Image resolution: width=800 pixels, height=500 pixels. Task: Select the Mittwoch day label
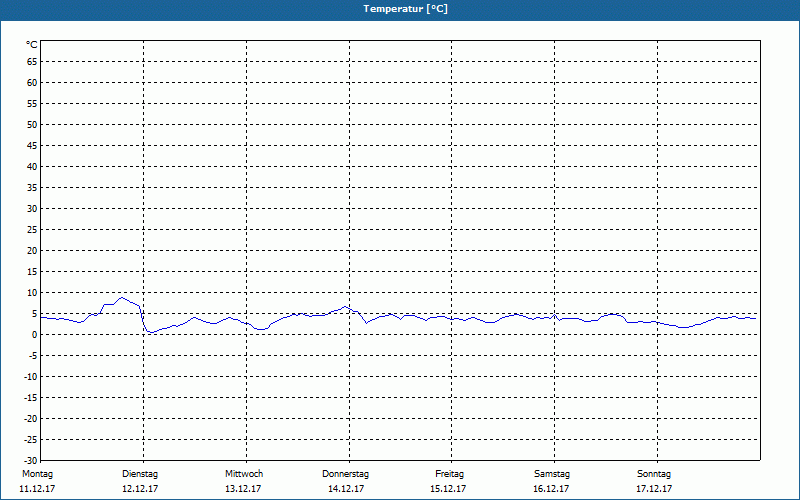tap(244, 474)
